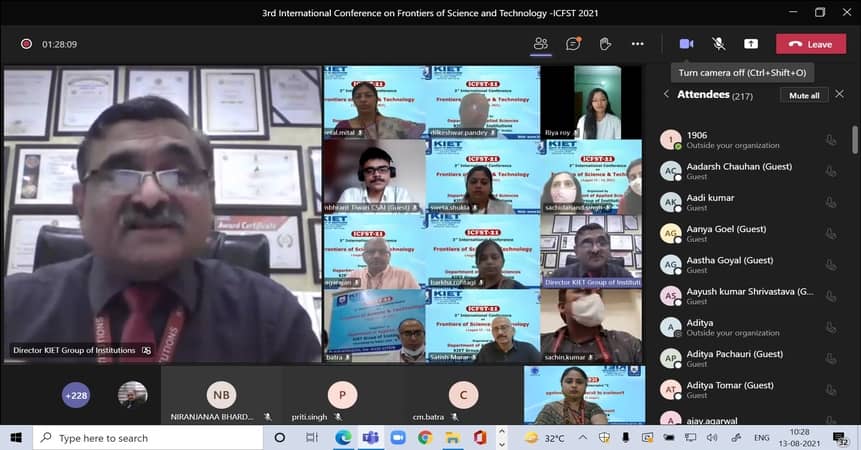Collapse Attendees section with left chevron
The image size is (861, 450).
(667, 95)
